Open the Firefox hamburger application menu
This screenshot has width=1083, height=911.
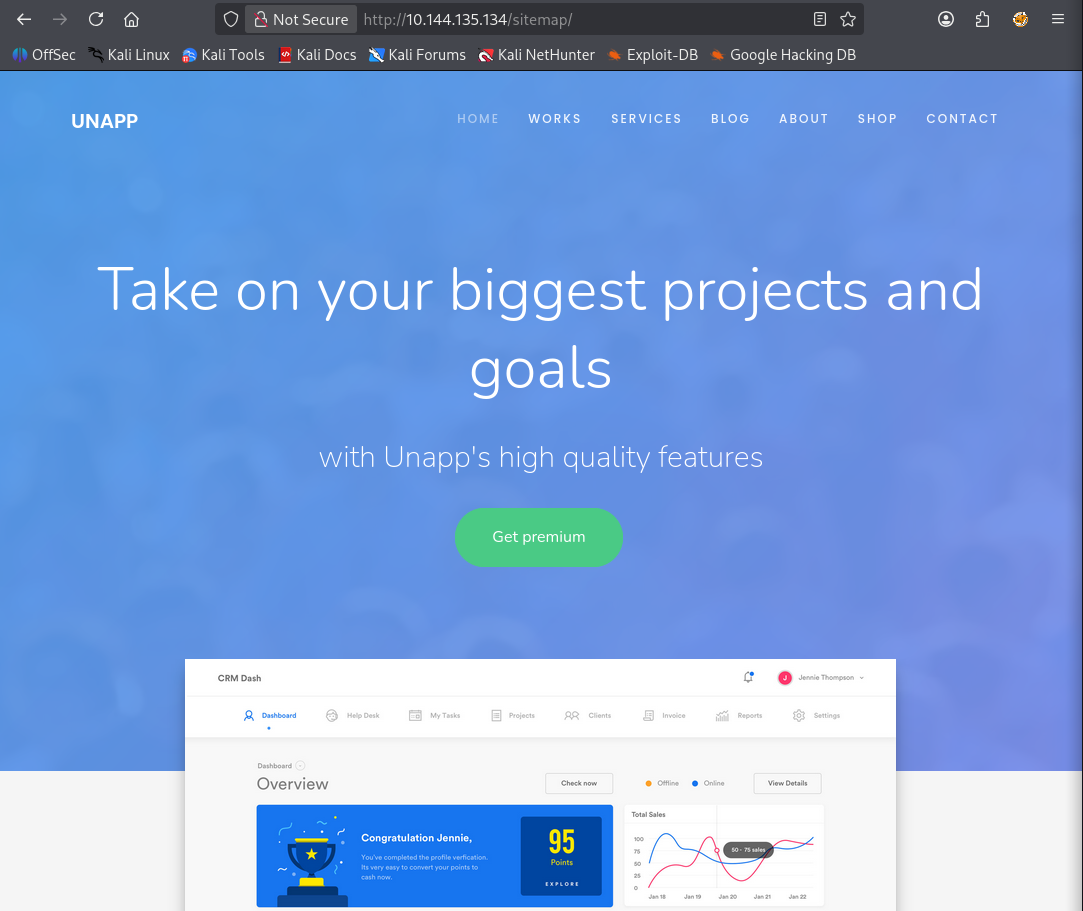1058,19
